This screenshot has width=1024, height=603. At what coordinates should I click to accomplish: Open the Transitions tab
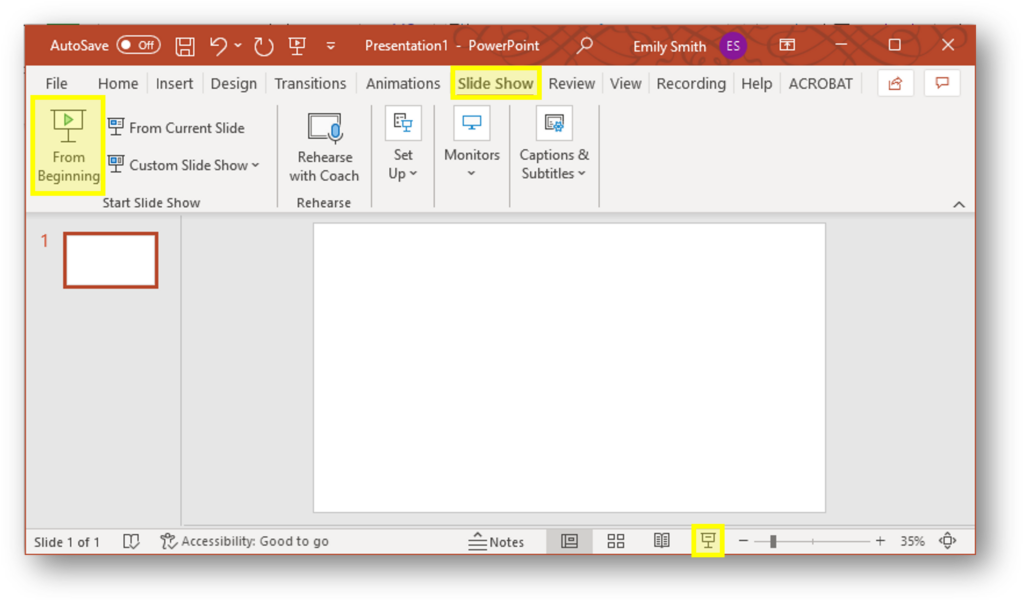[x=310, y=84]
